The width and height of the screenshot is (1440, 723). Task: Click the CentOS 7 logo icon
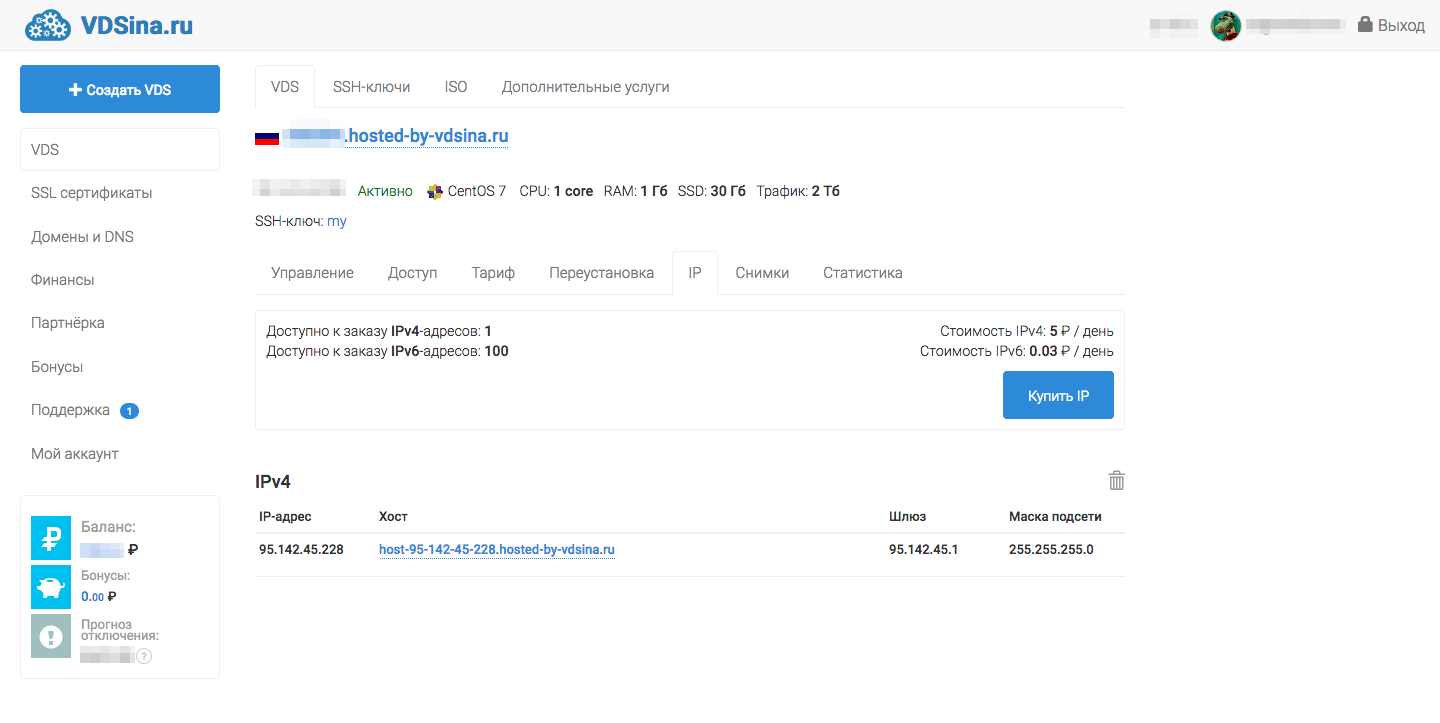[434, 191]
